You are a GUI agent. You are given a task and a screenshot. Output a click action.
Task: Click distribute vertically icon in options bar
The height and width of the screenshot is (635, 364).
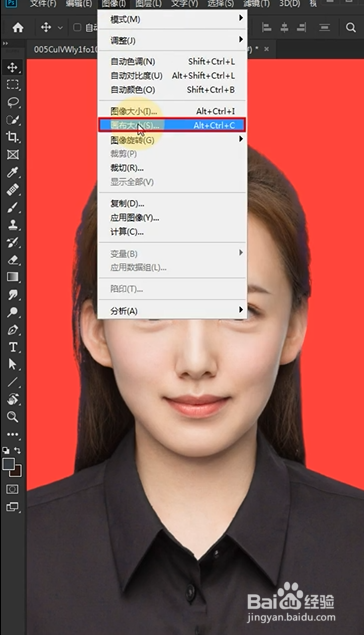point(324,28)
